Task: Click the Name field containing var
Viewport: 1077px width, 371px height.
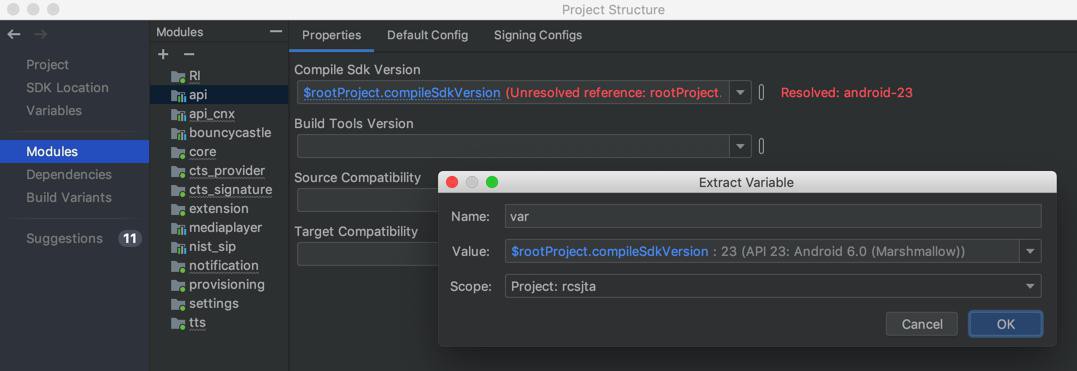Action: pos(773,216)
